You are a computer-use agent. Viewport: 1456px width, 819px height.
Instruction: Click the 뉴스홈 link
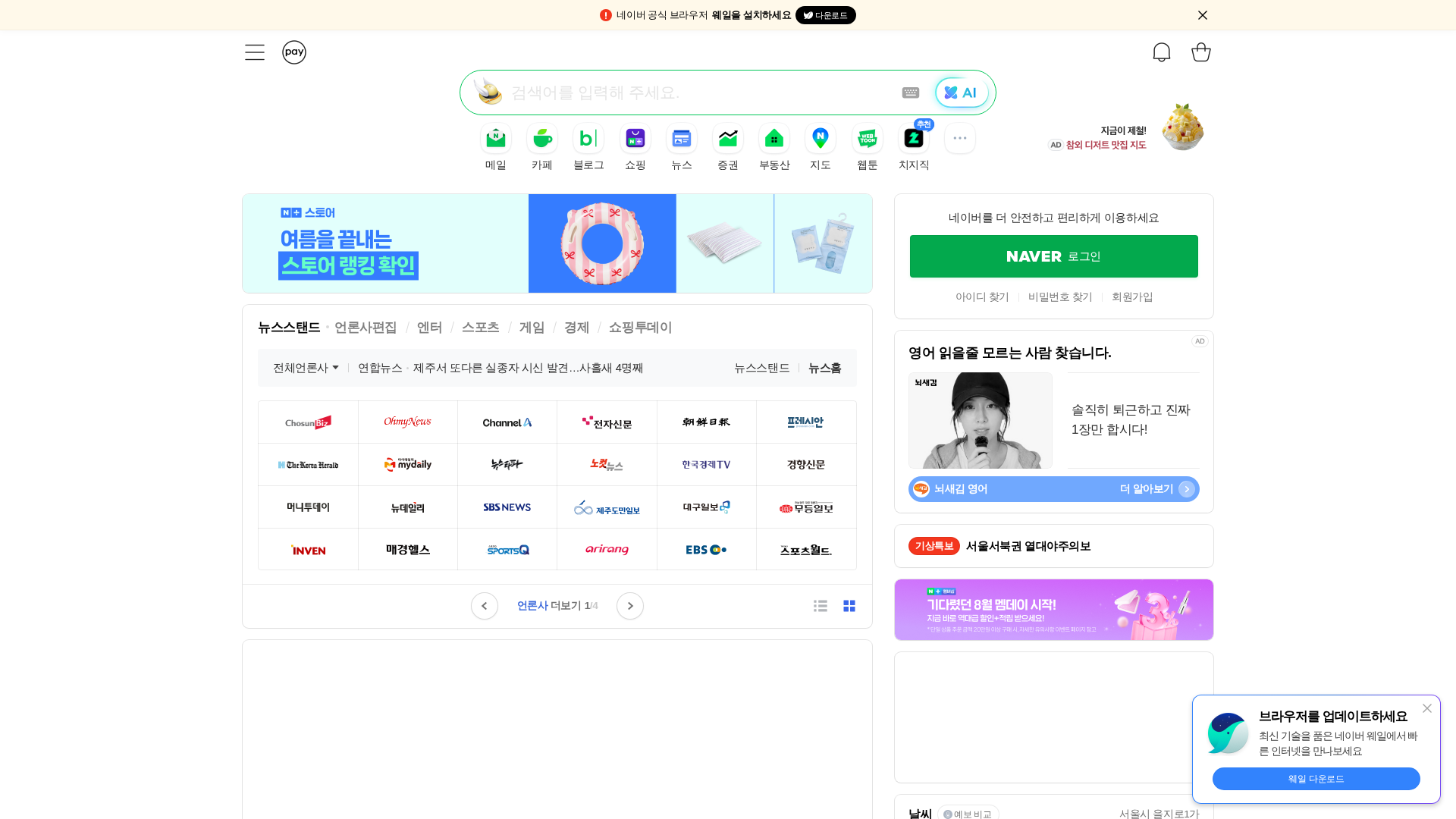(x=825, y=368)
